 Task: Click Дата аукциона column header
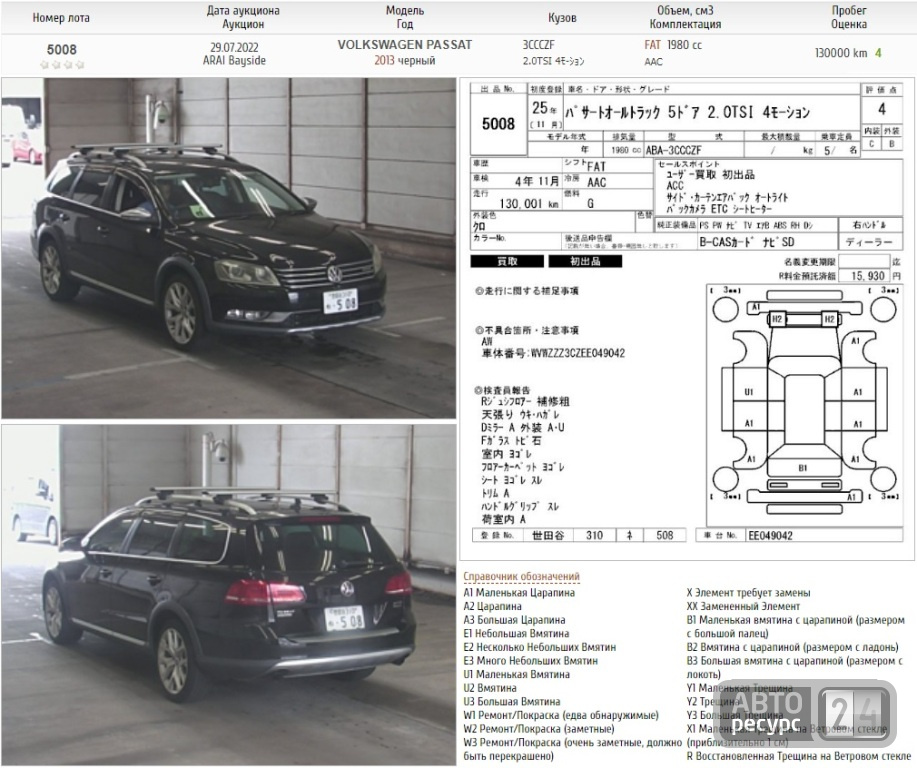tap(243, 18)
